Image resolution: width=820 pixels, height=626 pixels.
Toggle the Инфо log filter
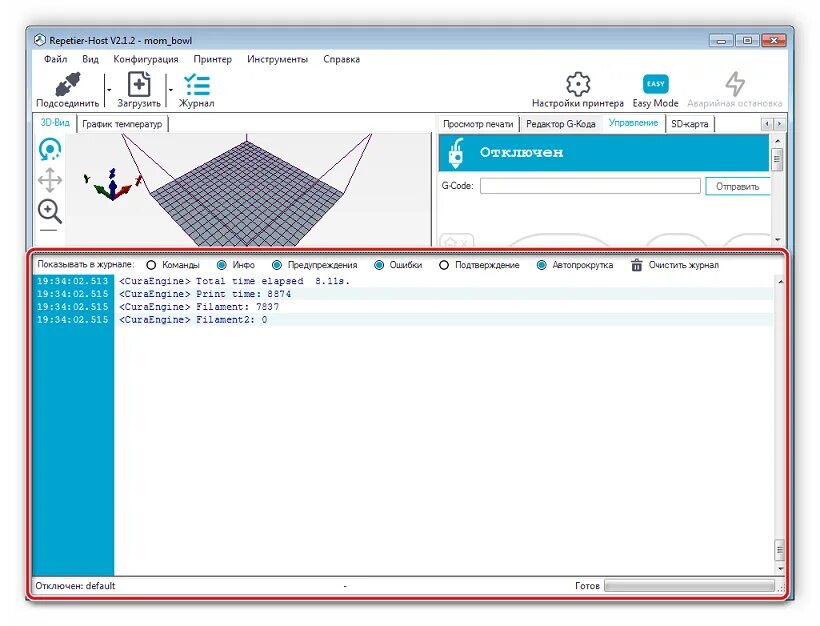pyautogui.click(x=222, y=265)
